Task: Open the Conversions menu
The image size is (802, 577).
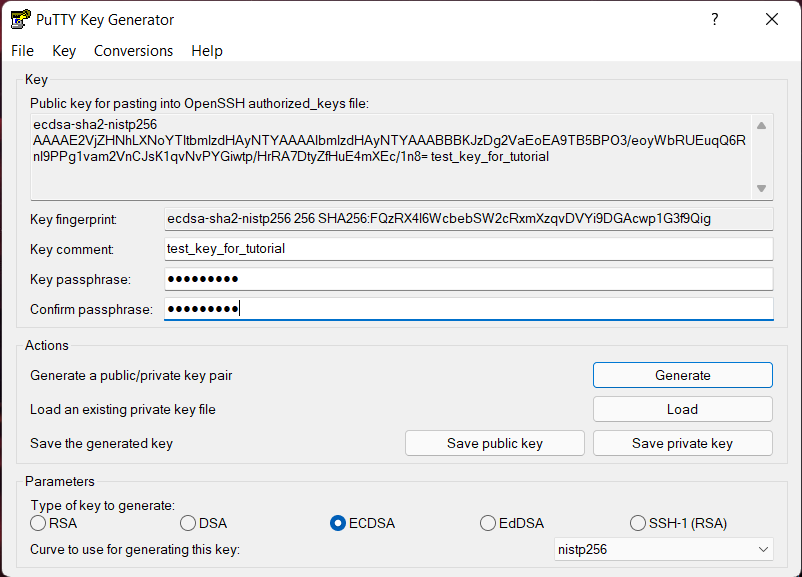Action: (133, 51)
